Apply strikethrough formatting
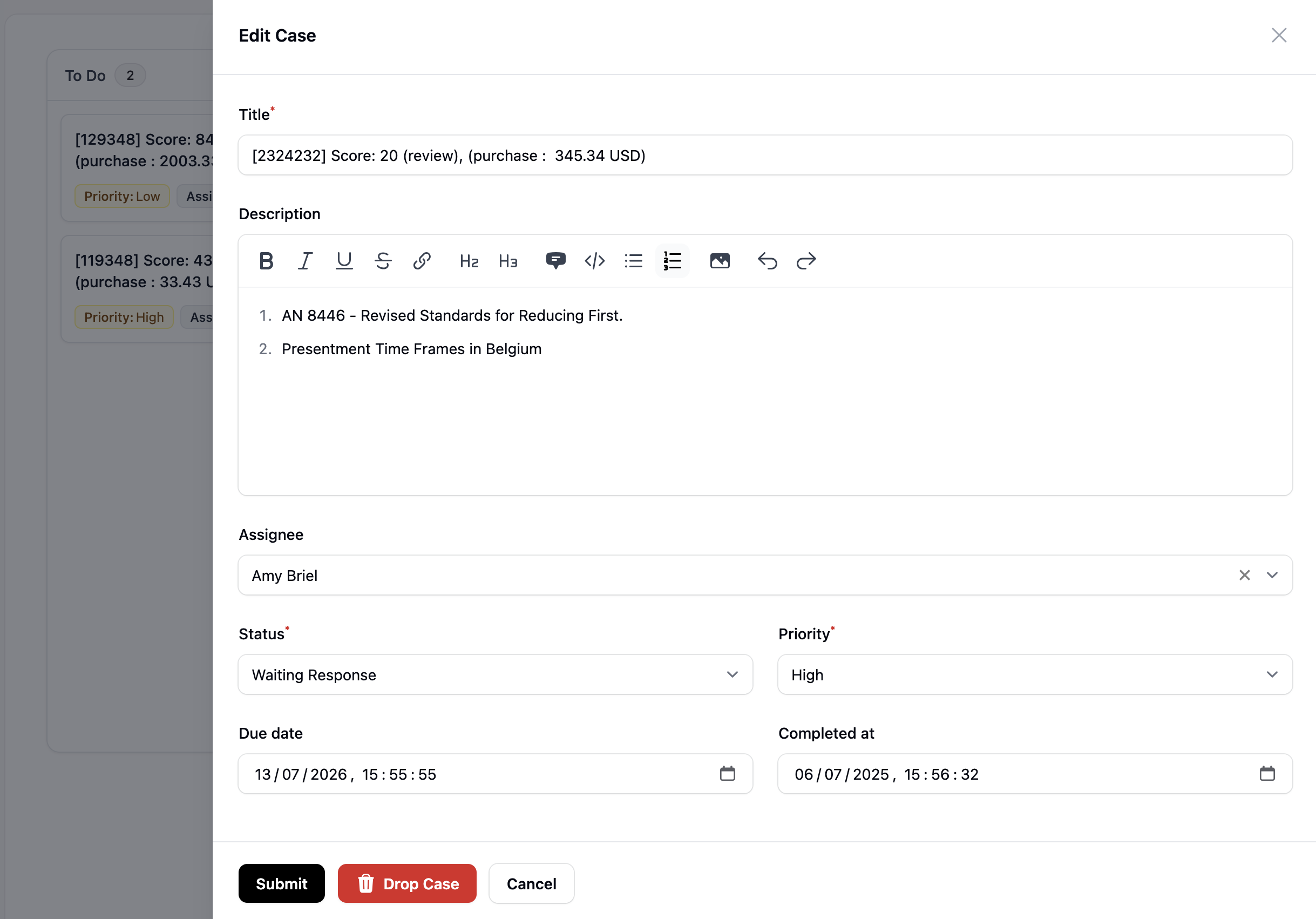The height and width of the screenshot is (919, 1316). coord(383,261)
